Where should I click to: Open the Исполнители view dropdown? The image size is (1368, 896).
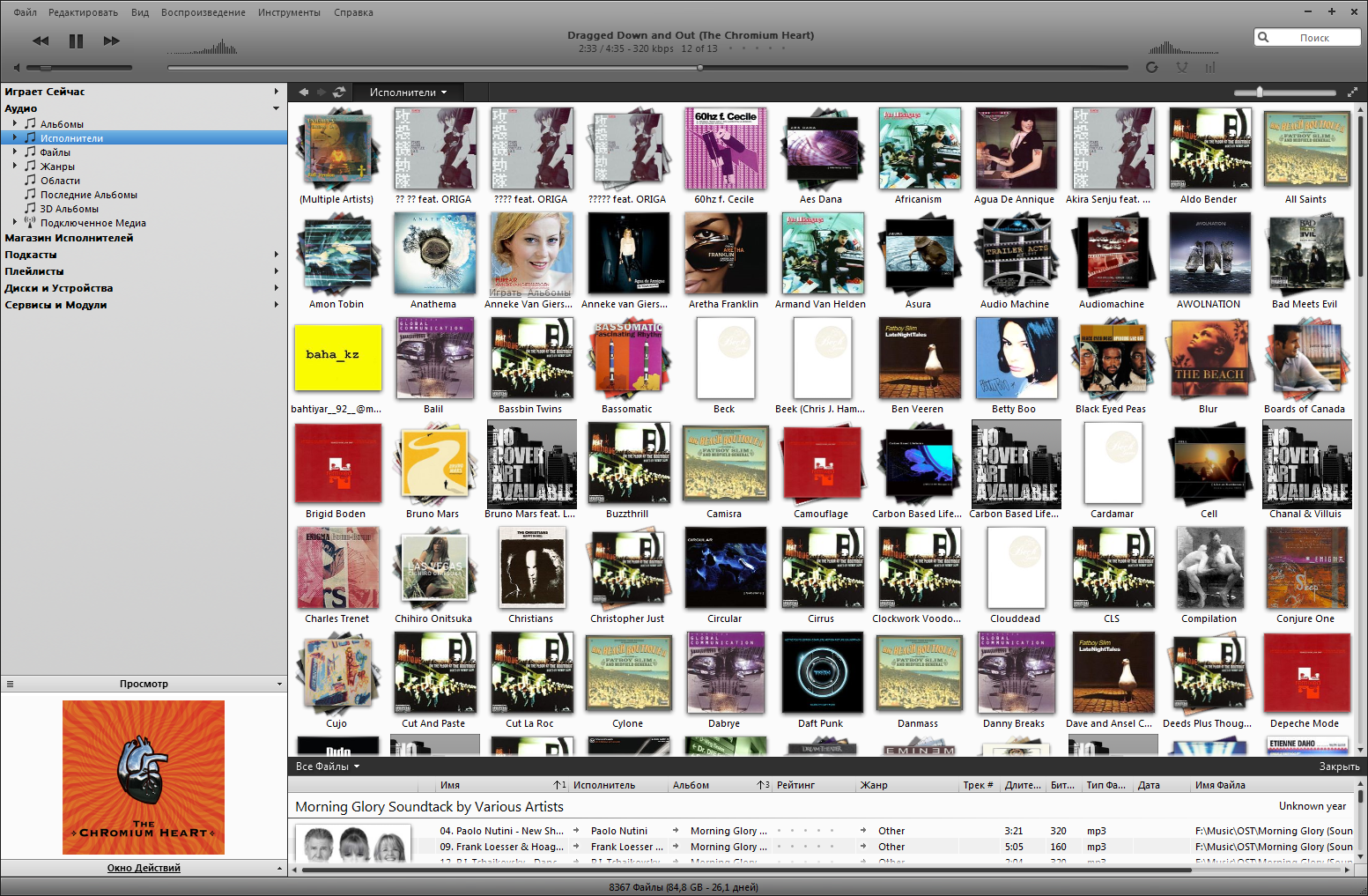click(408, 92)
